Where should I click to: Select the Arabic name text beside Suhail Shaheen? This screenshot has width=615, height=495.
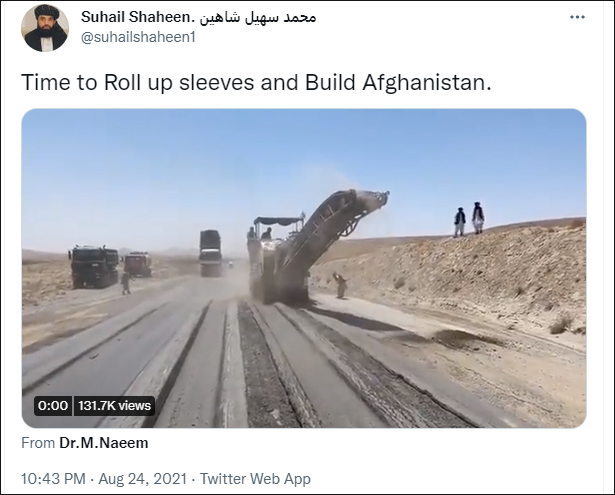tap(258, 17)
